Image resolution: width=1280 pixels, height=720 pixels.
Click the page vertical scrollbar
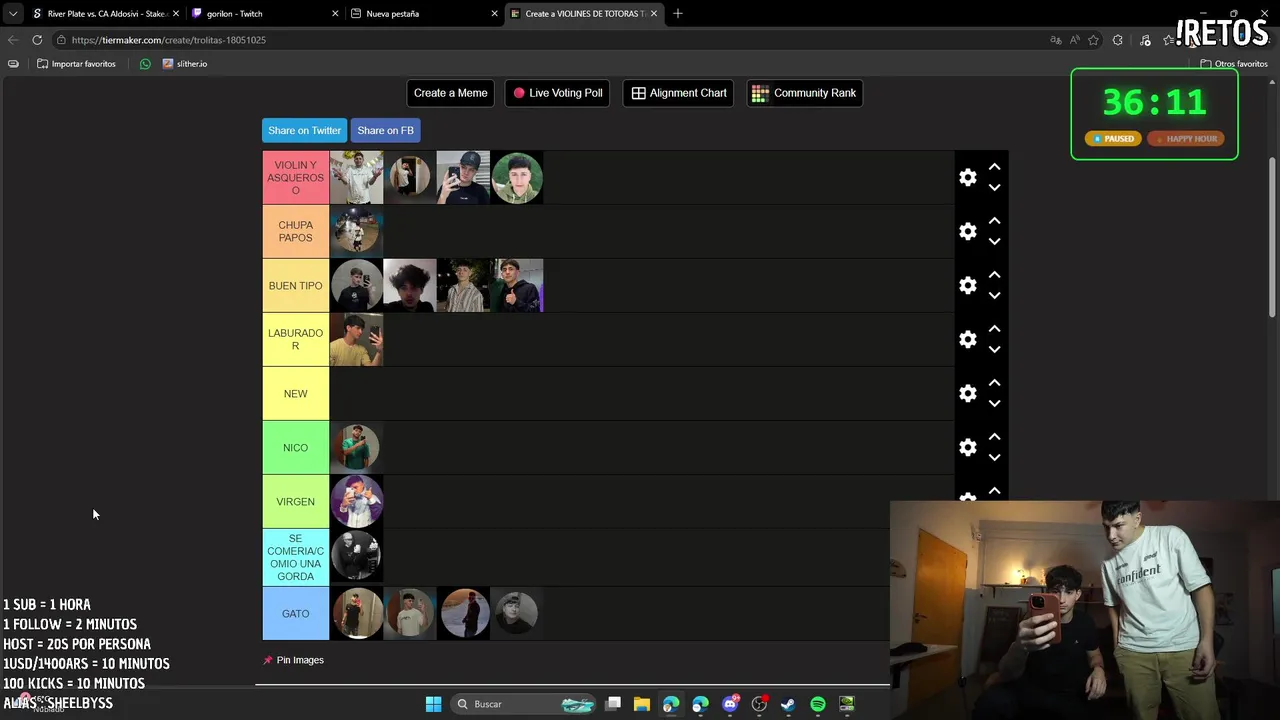[x=1272, y=238]
